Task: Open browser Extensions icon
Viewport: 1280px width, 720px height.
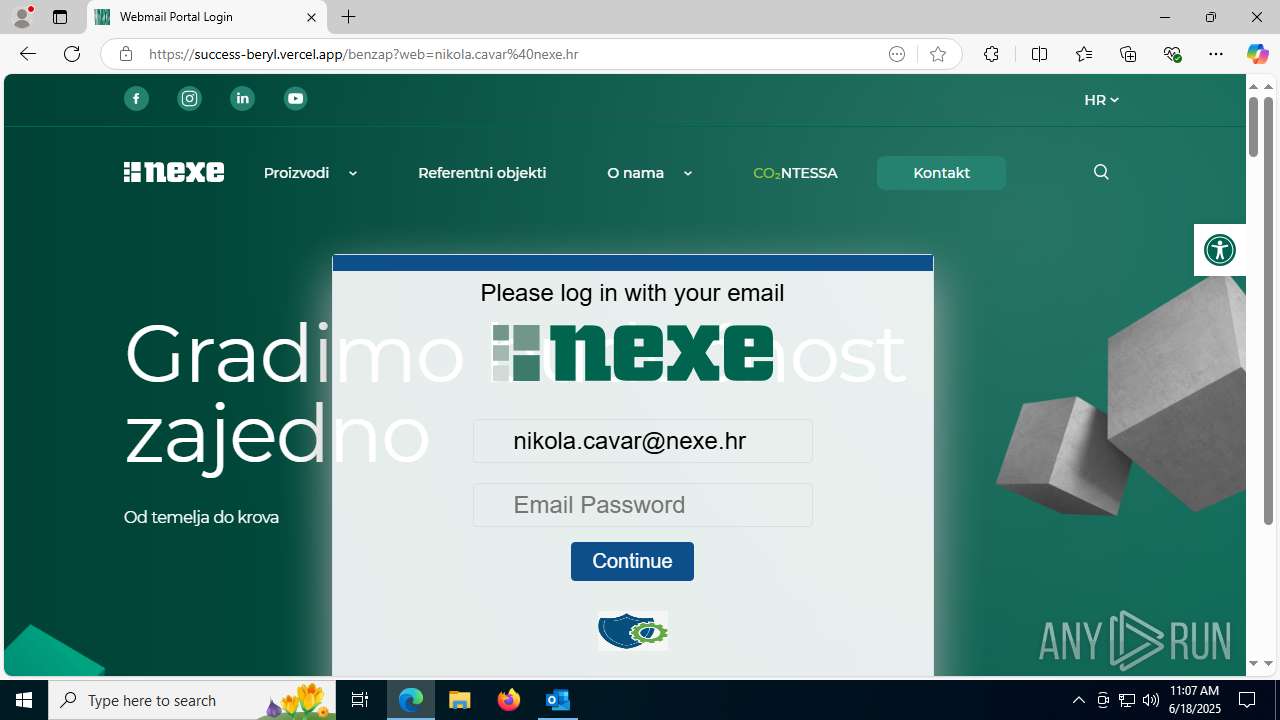Action: tap(991, 54)
